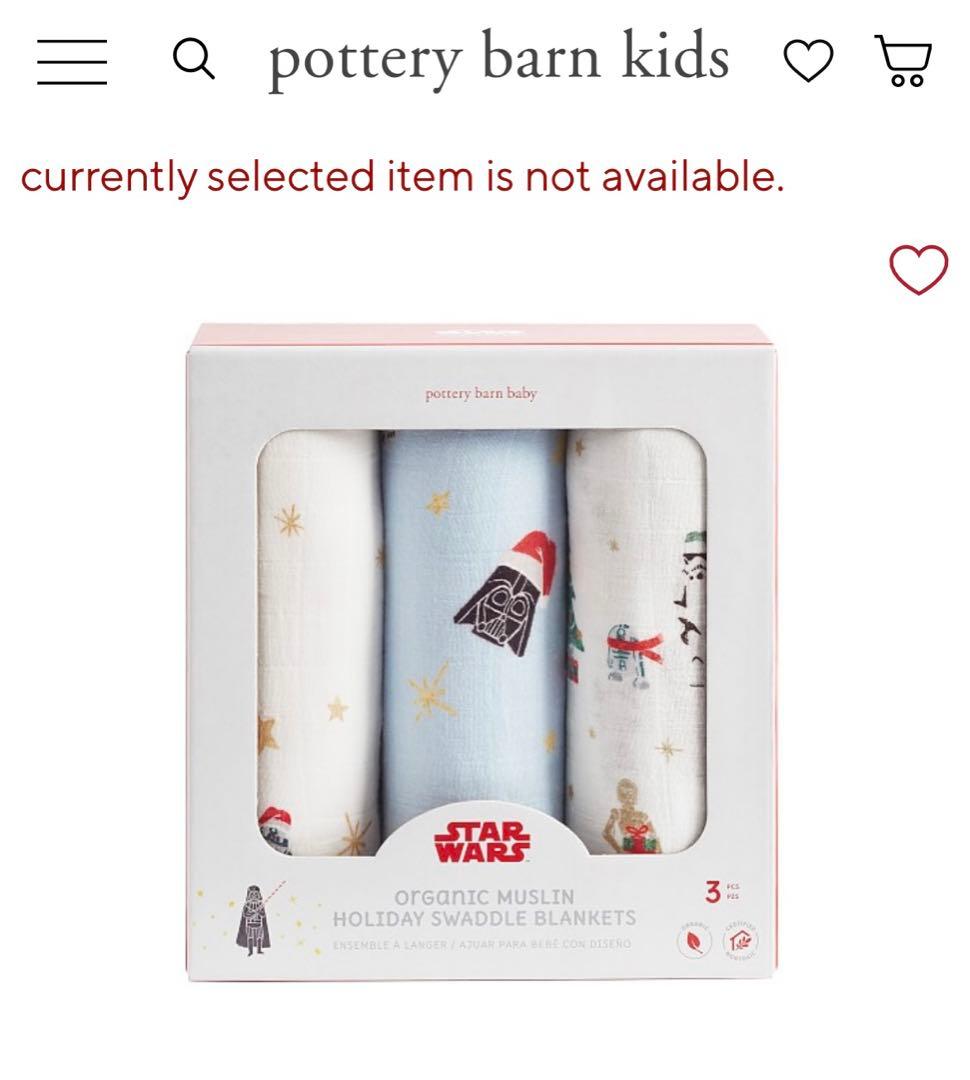Click the Darth Vader lightsaber illustration on the box

[256, 920]
